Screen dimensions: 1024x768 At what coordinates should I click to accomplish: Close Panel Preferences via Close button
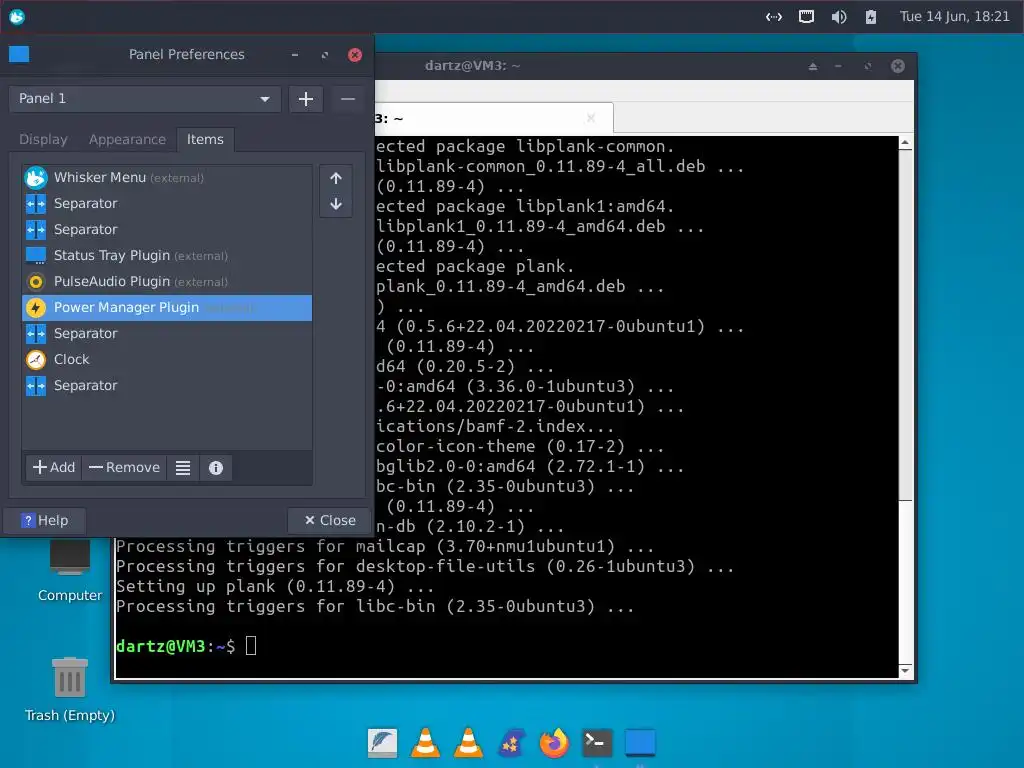pos(330,520)
